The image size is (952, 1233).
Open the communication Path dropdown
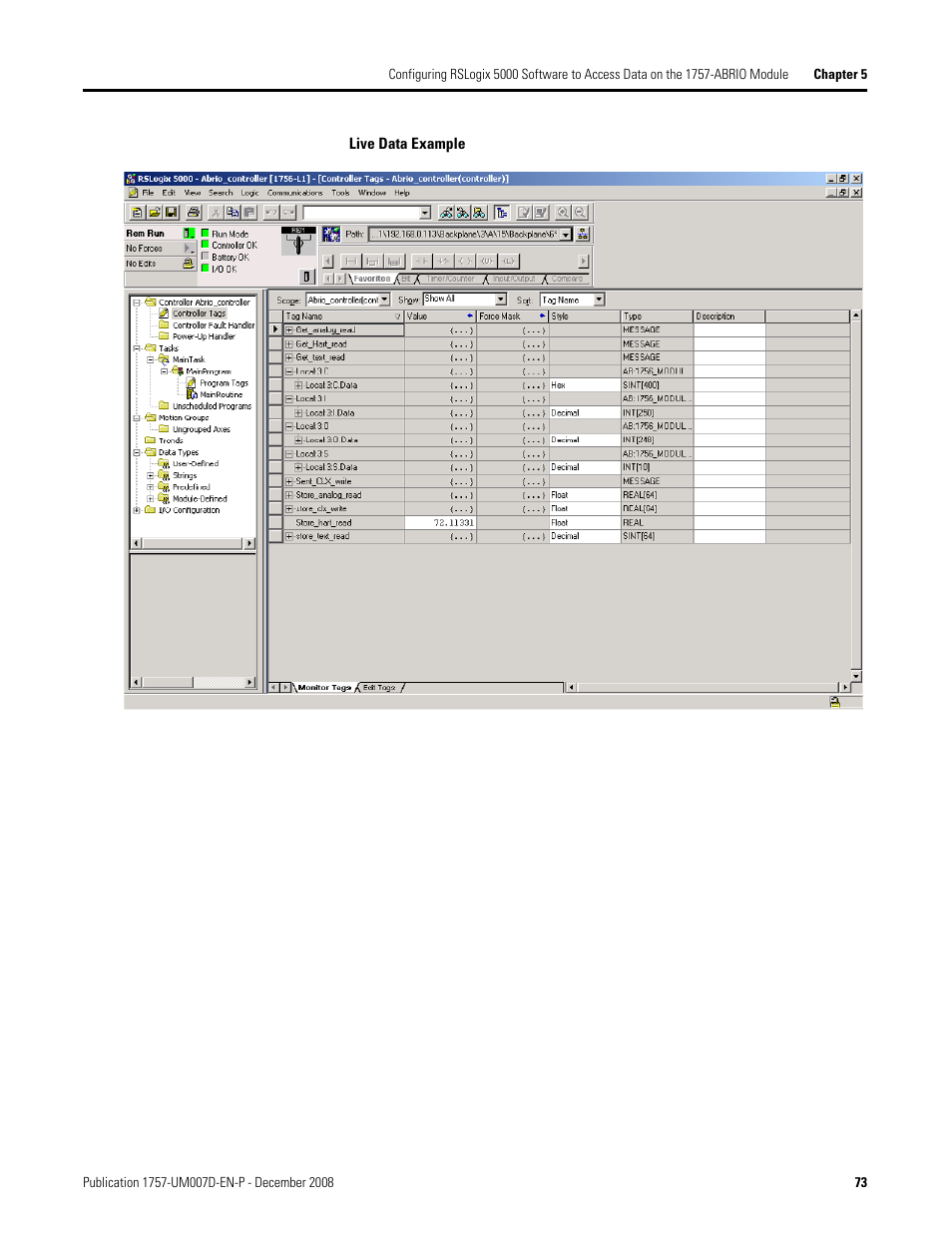tap(566, 235)
